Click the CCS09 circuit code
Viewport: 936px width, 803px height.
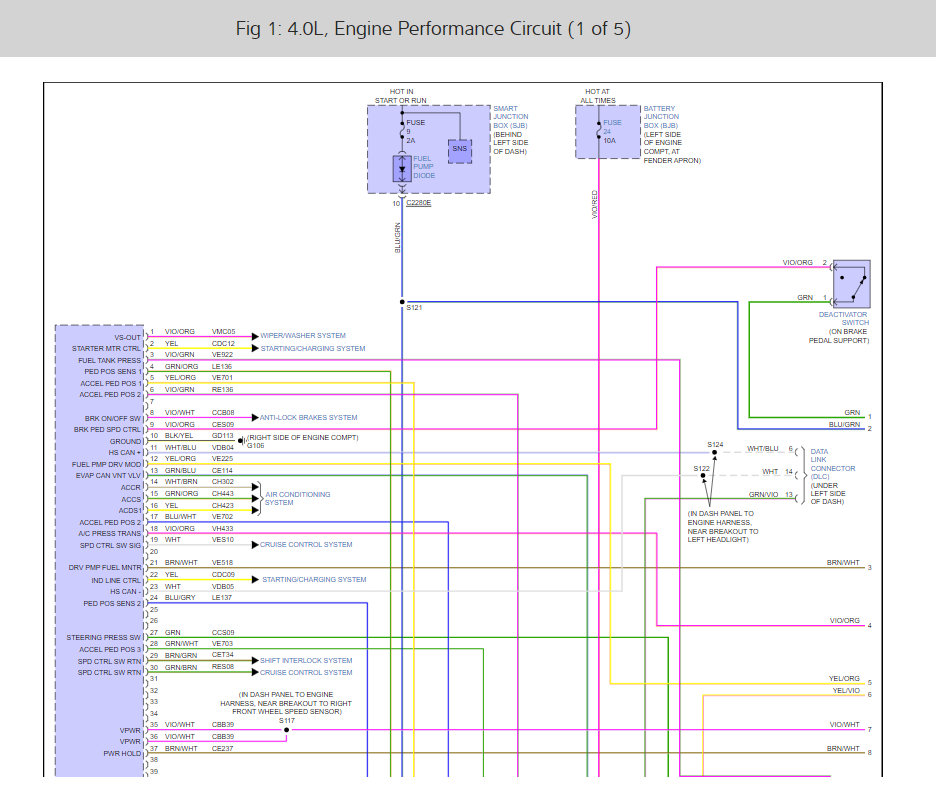(x=223, y=632)
